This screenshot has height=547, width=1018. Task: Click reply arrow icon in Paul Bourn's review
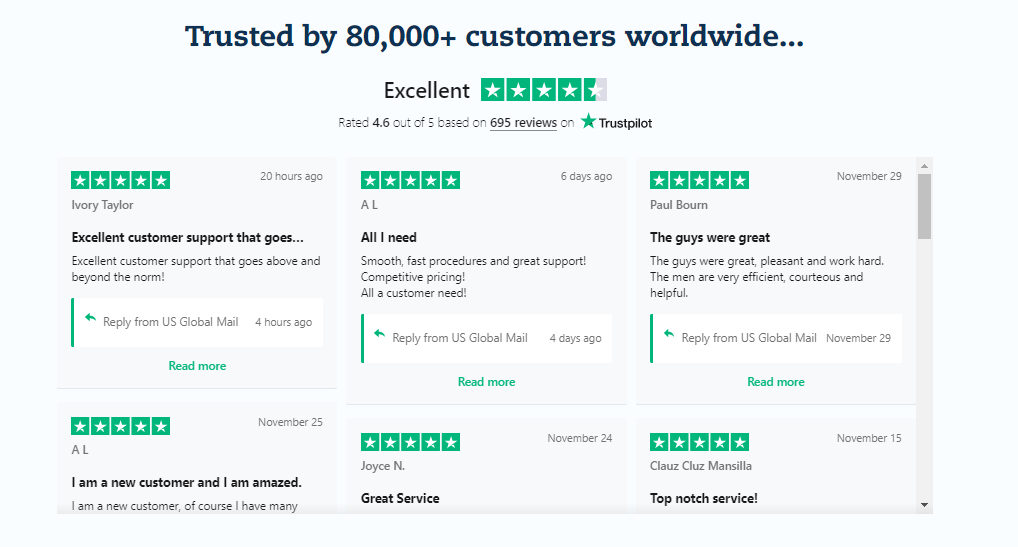point(669,334)
